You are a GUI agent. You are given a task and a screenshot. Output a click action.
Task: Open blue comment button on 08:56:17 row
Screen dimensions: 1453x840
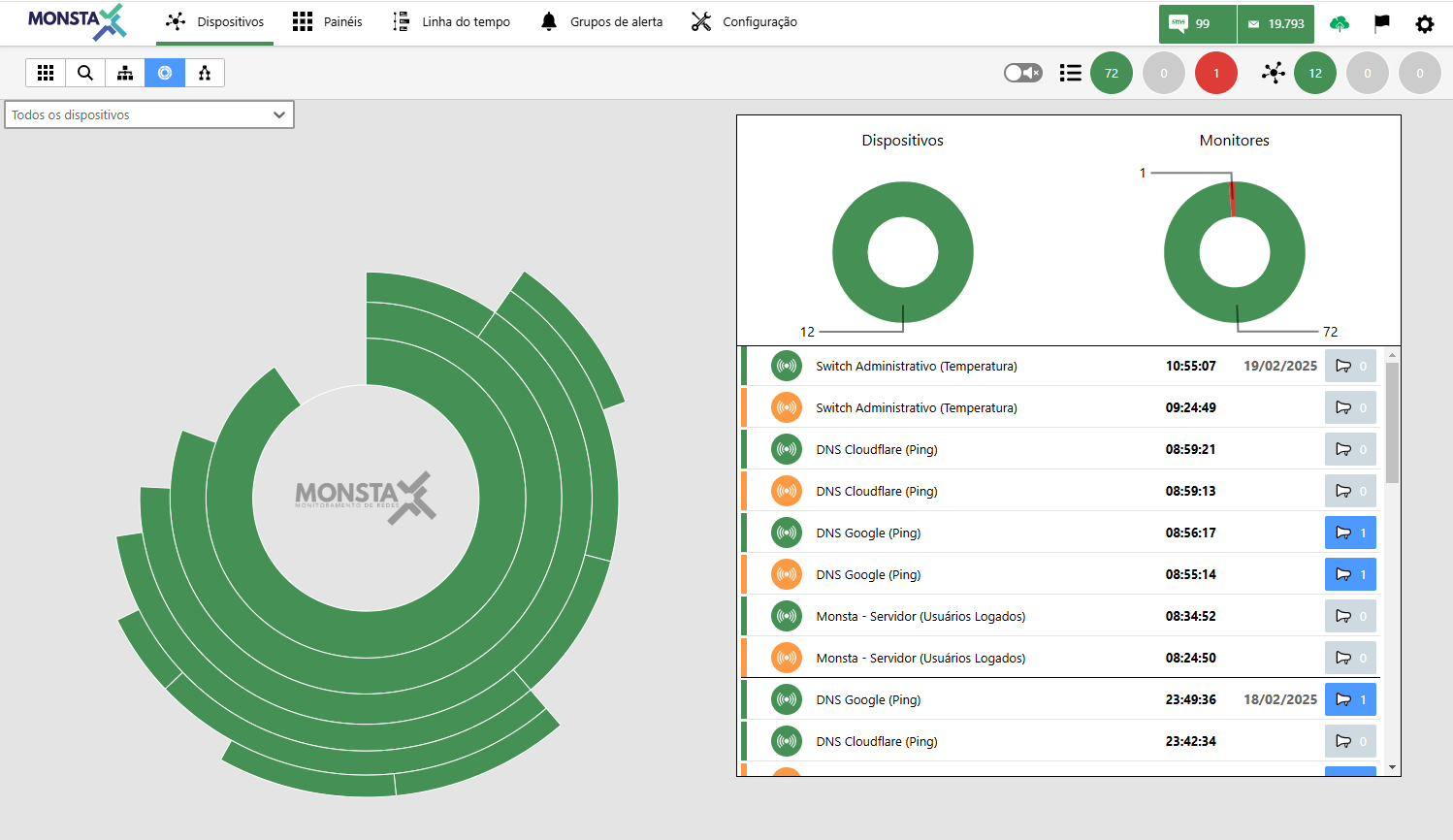tap(1350, 533)
